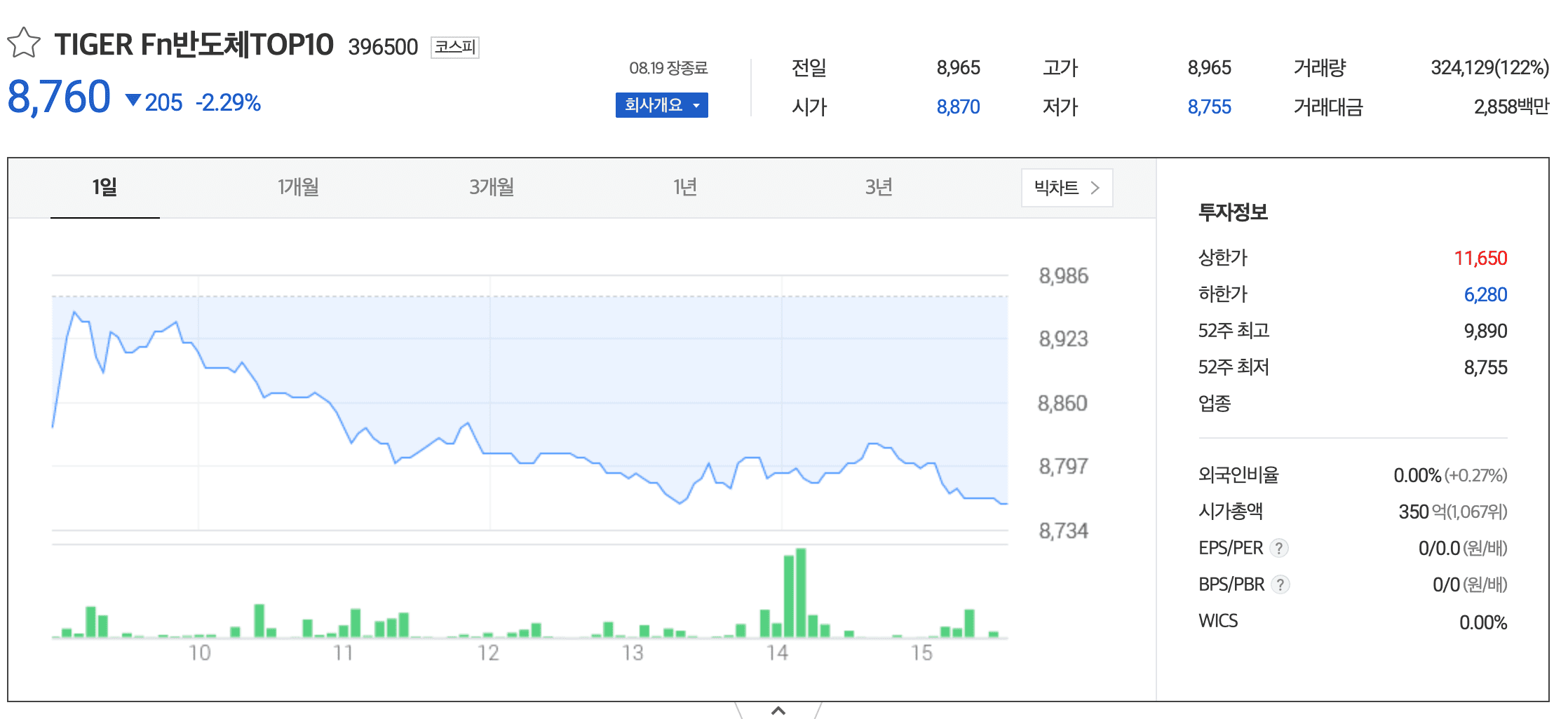Screen dimensions: 1568x719
Task: Select the 3개월 chart period
Action: coord(491,187)
